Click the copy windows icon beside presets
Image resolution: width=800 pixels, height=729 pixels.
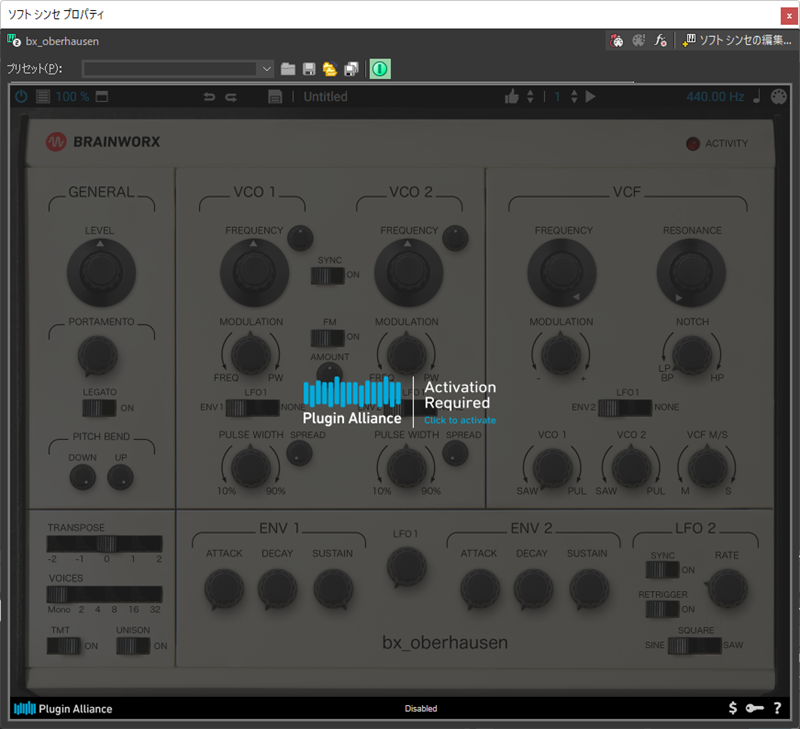[x=351, y=69]
